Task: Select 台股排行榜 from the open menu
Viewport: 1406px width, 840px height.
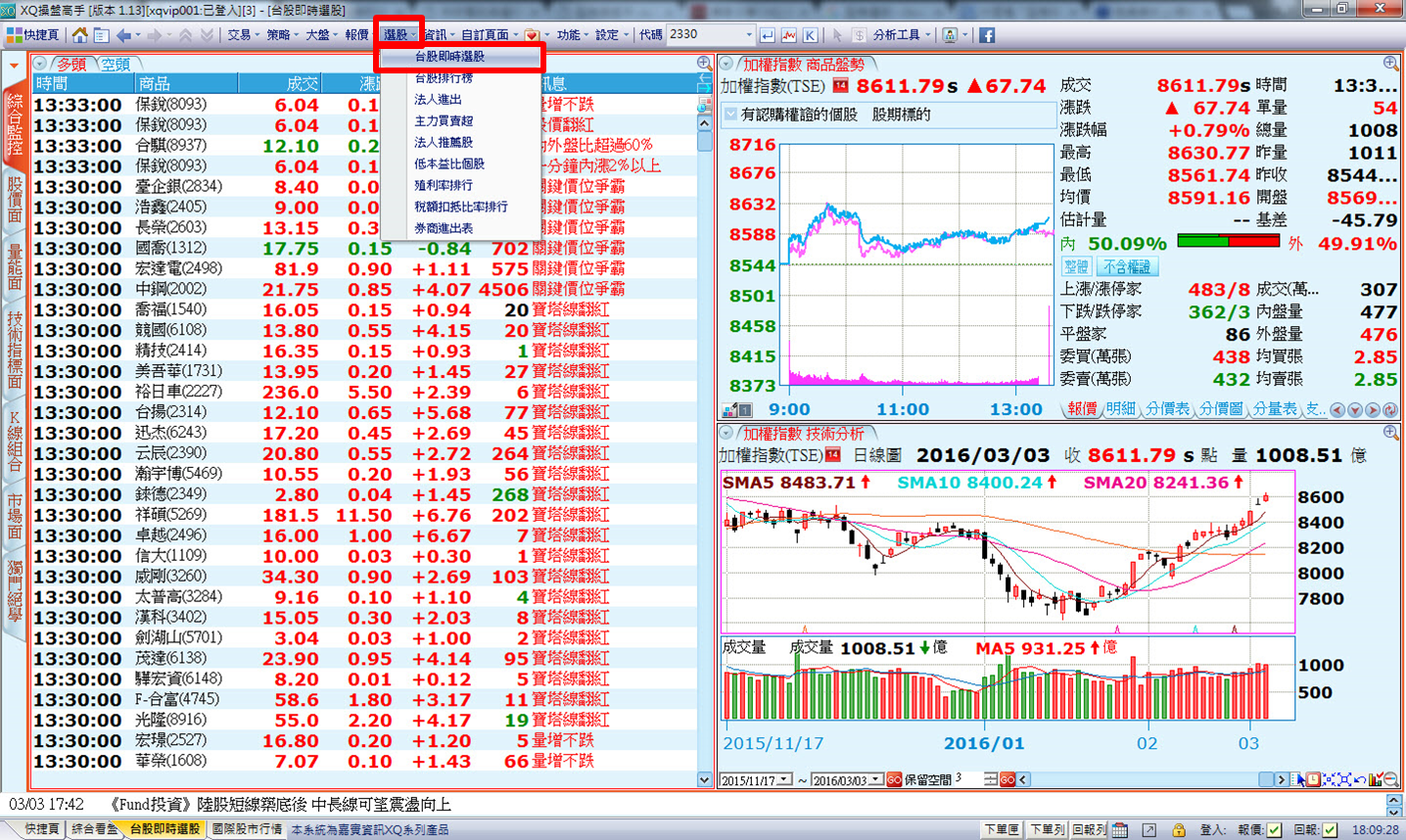Action: 444,78
